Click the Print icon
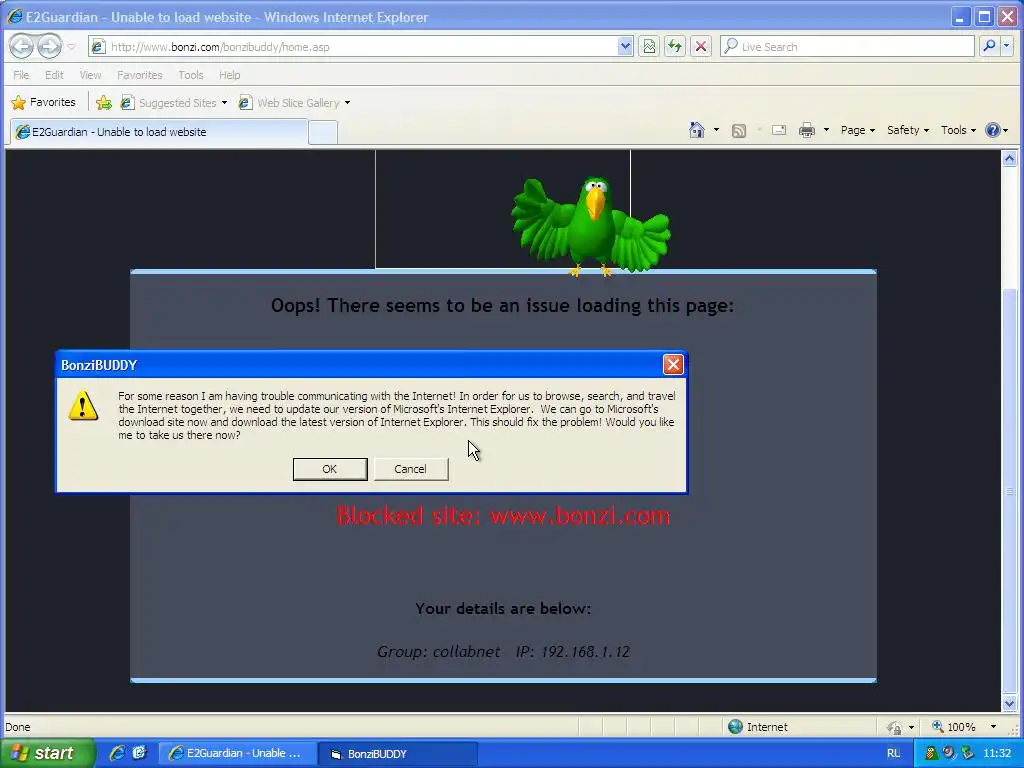Image resolution: width=1024 pixels, height=768 pixels. (807, 130)
